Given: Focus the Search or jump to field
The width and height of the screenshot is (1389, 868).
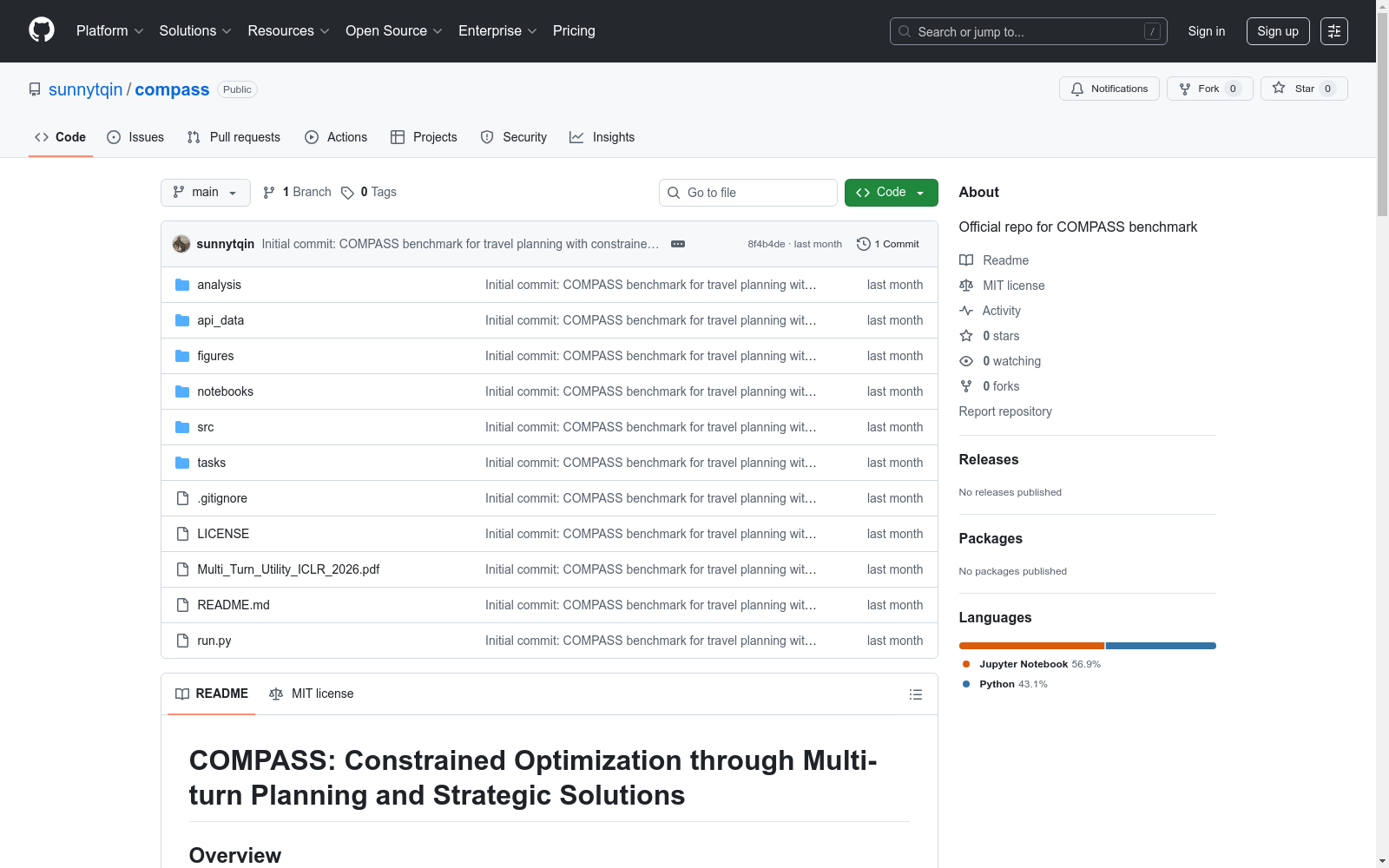Looking at the screenshot, I should tap(1029, 31).
